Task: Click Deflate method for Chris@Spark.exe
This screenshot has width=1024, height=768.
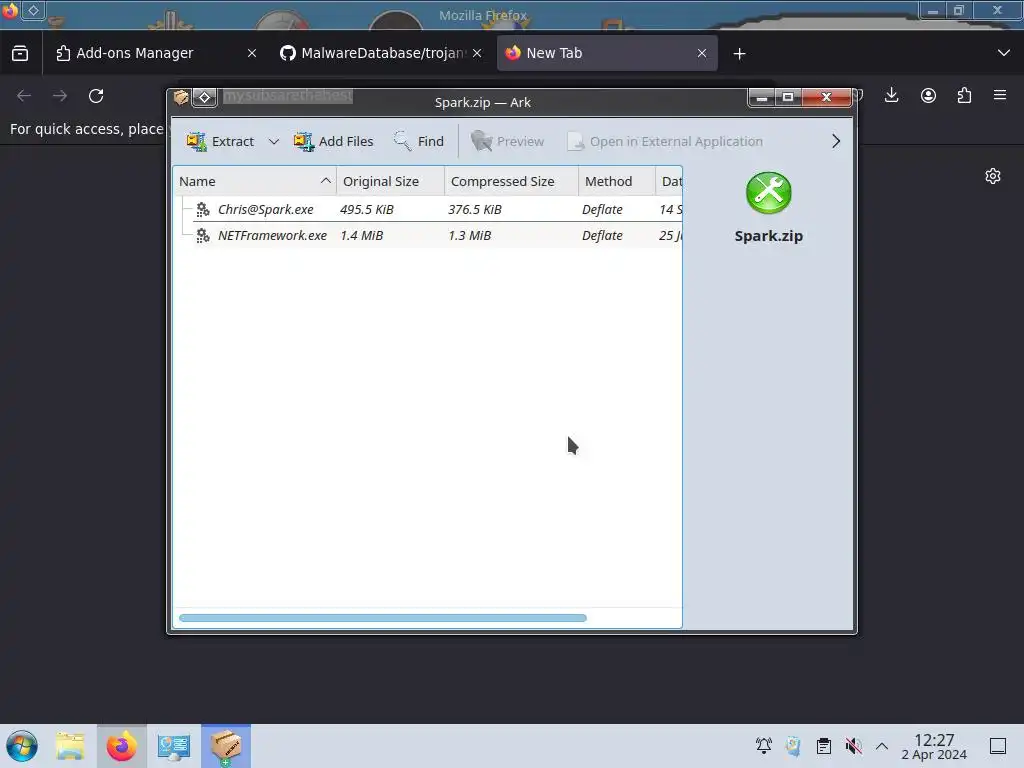Action: click(602, 209)
